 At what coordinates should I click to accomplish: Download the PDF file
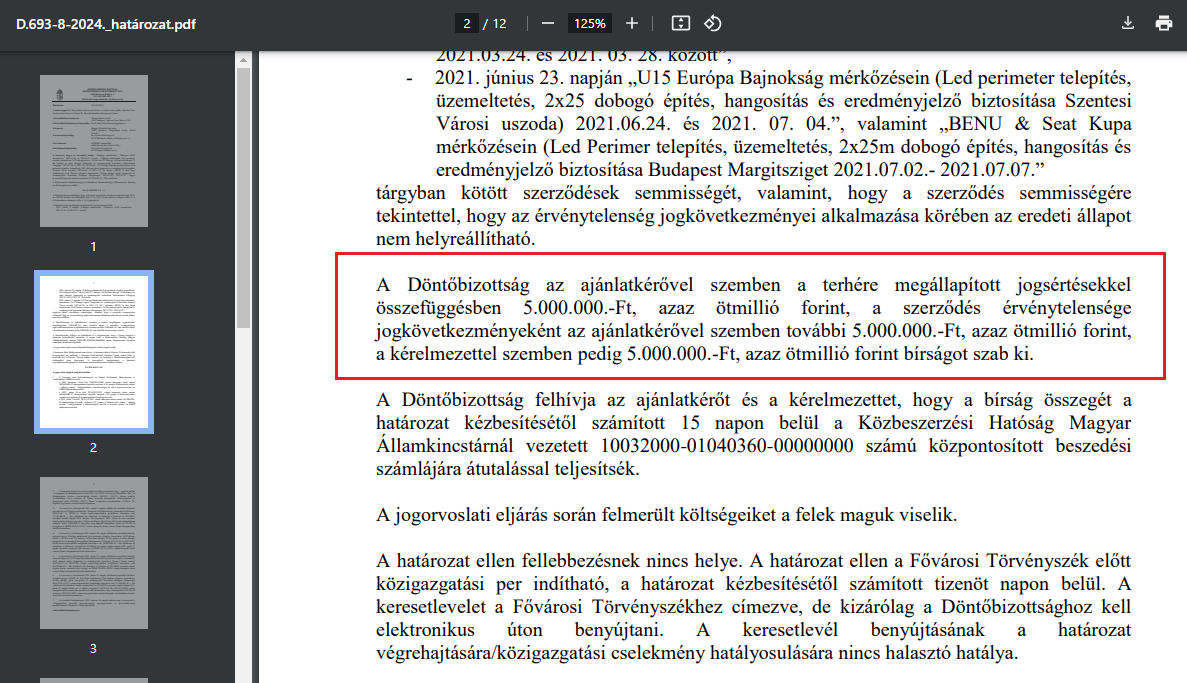1128,23
